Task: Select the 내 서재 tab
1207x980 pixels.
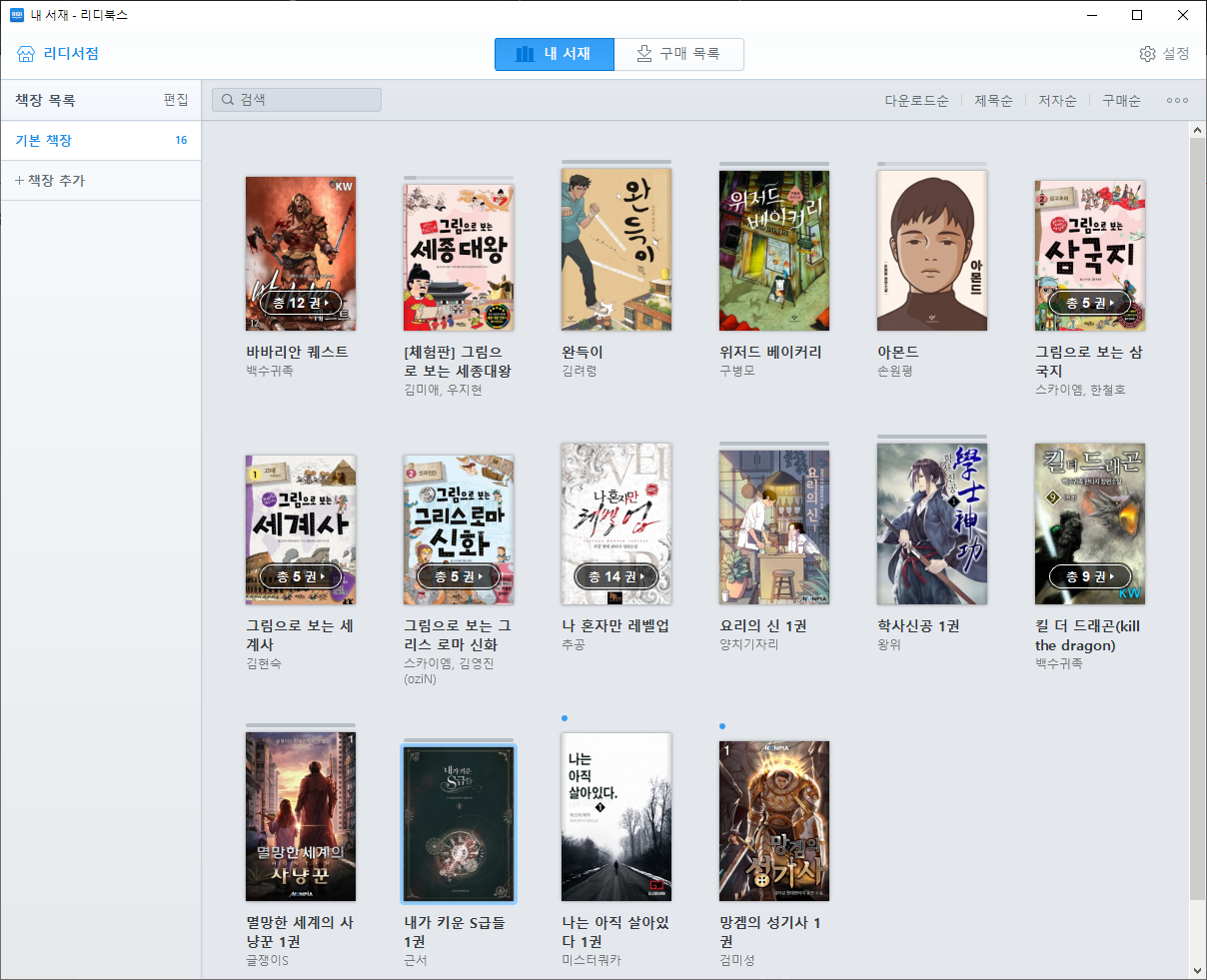Action: [x=555, y=54]
